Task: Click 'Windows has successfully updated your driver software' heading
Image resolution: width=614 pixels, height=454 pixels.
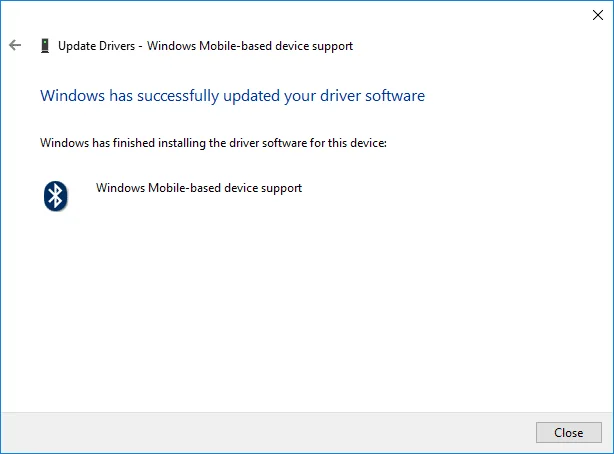Action: click(x=232, y=96)
